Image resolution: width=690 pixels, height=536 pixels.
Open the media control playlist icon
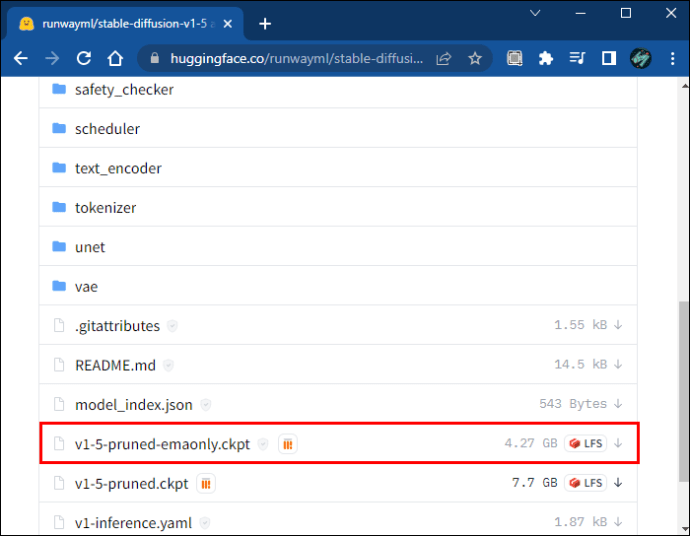pos(577,58)
